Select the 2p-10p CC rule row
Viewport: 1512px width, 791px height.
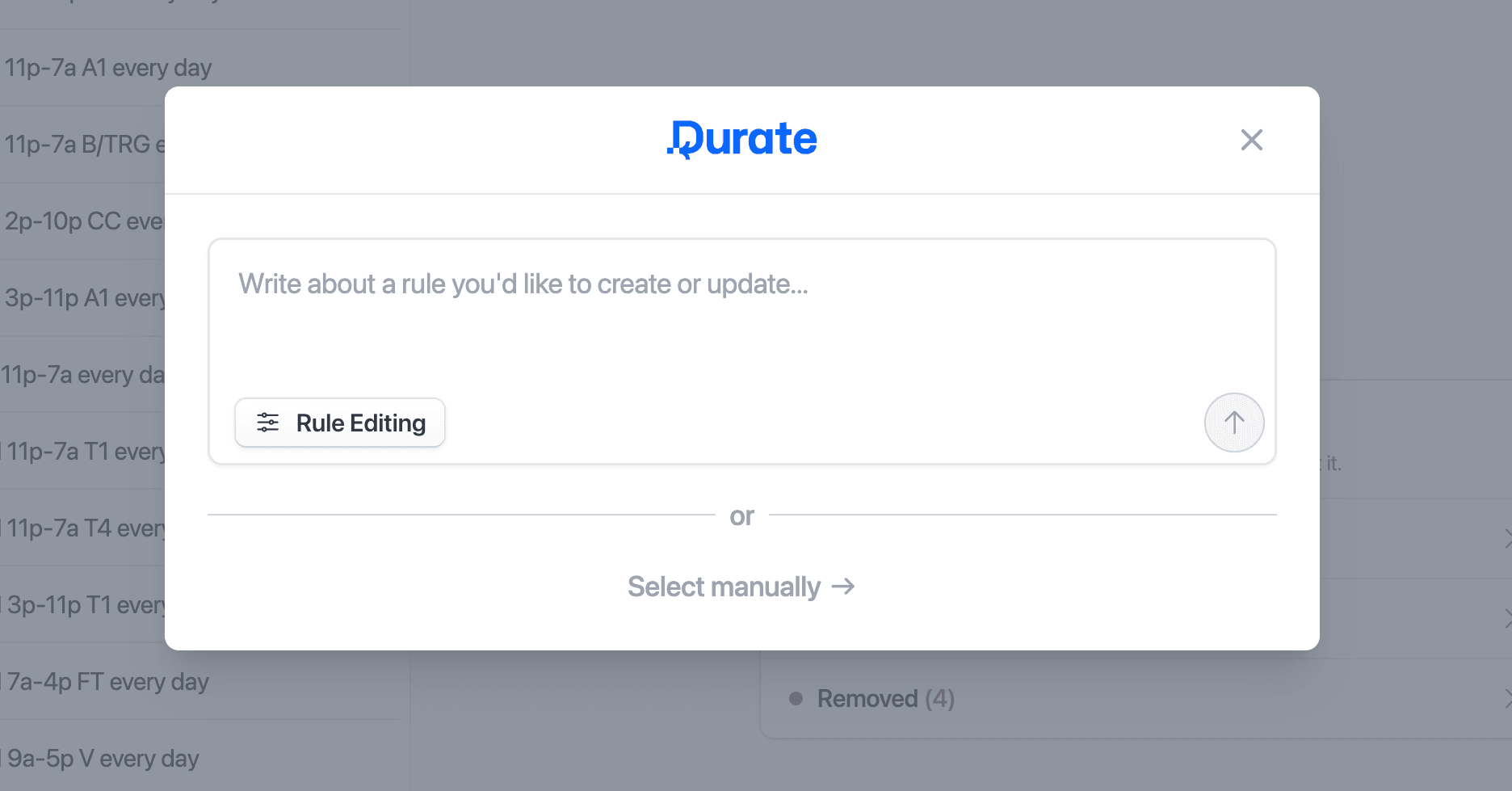click(x=82, y=221)
